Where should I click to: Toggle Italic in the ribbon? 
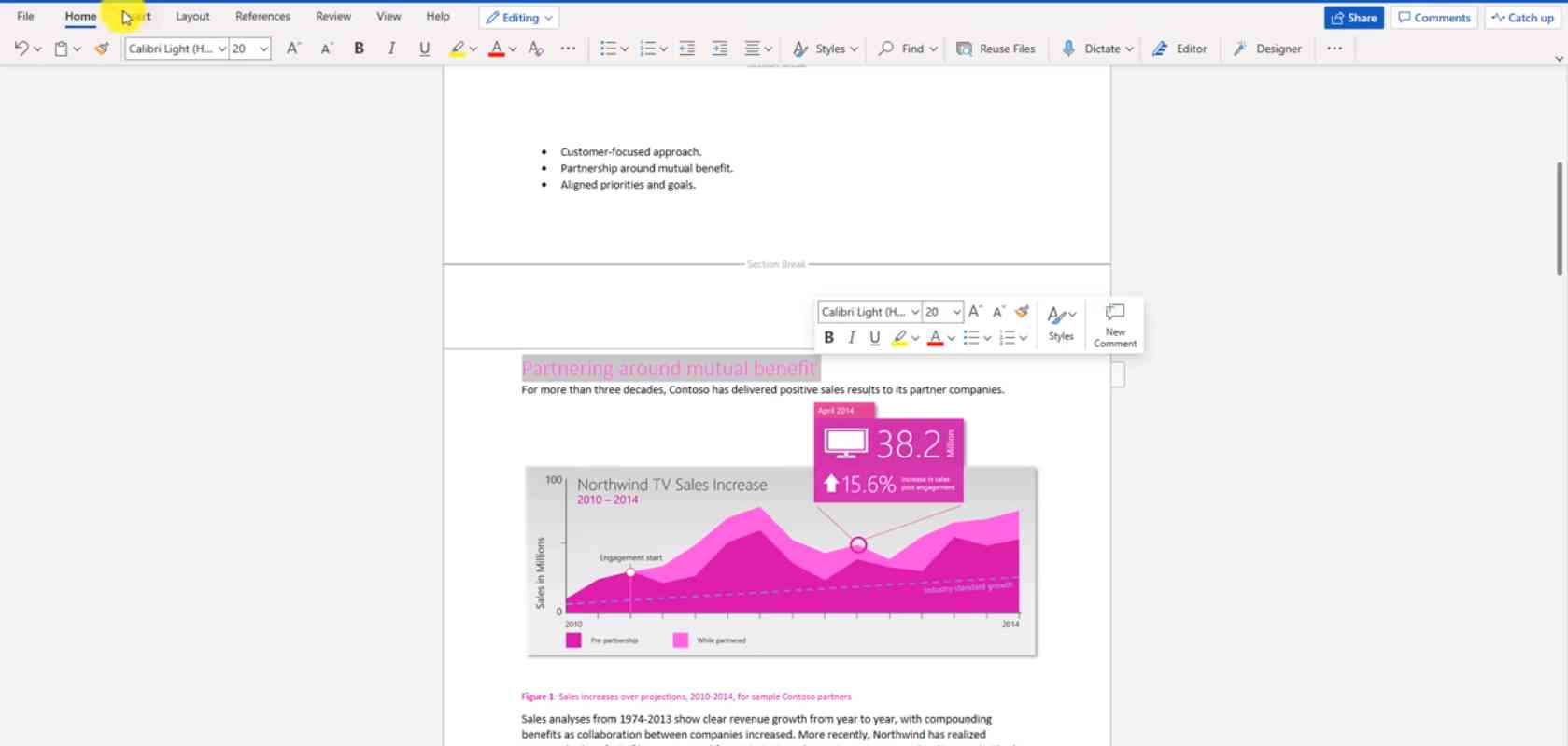click(x=391, y=49)
